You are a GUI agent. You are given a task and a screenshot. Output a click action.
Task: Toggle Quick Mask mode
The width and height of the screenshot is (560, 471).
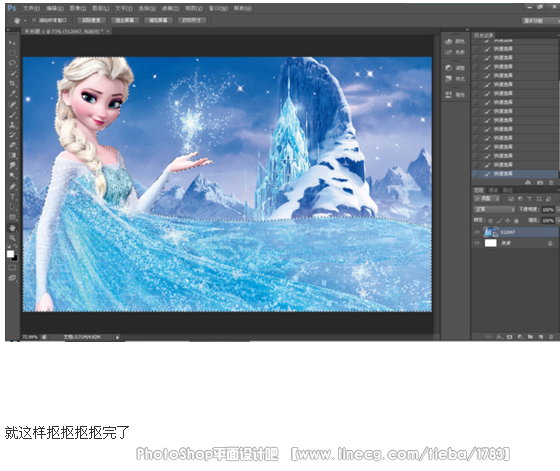(12, 267)
